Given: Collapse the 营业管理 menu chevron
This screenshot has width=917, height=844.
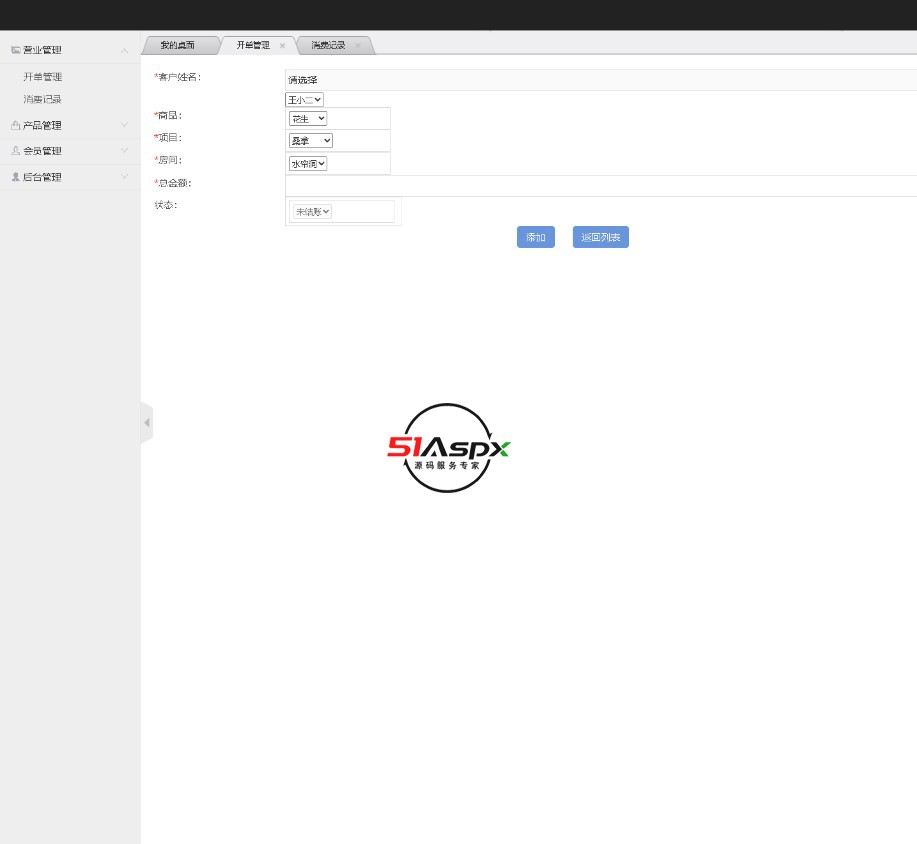Looking at the screenshot, I should (125, 51).
